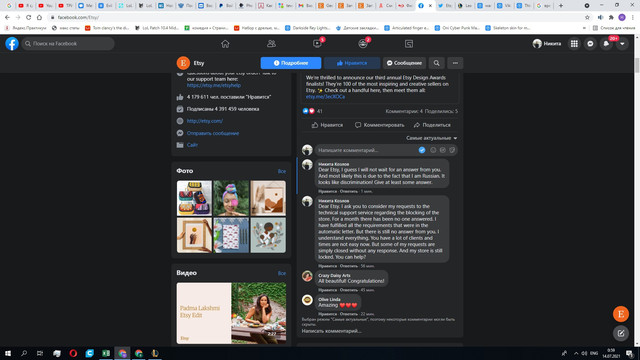Open the etsy.me link in the post
The image size is (640, 360).
325,97
